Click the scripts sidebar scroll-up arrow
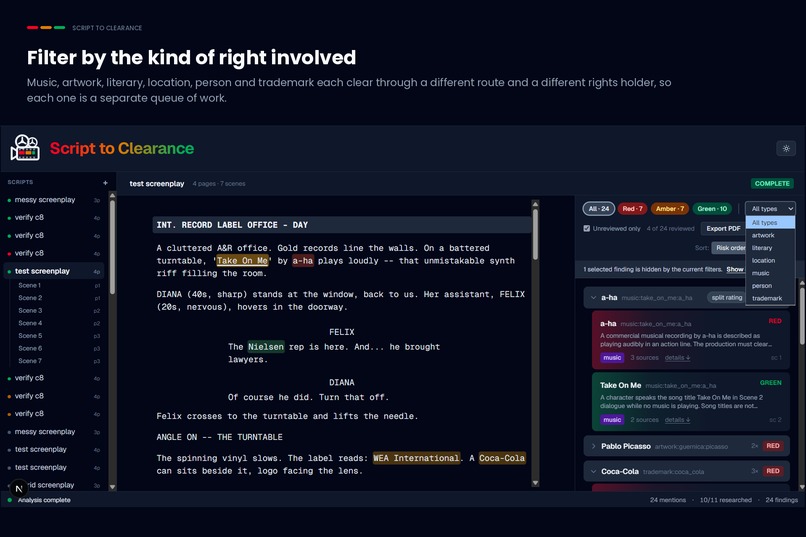 [x=113, y=195]
